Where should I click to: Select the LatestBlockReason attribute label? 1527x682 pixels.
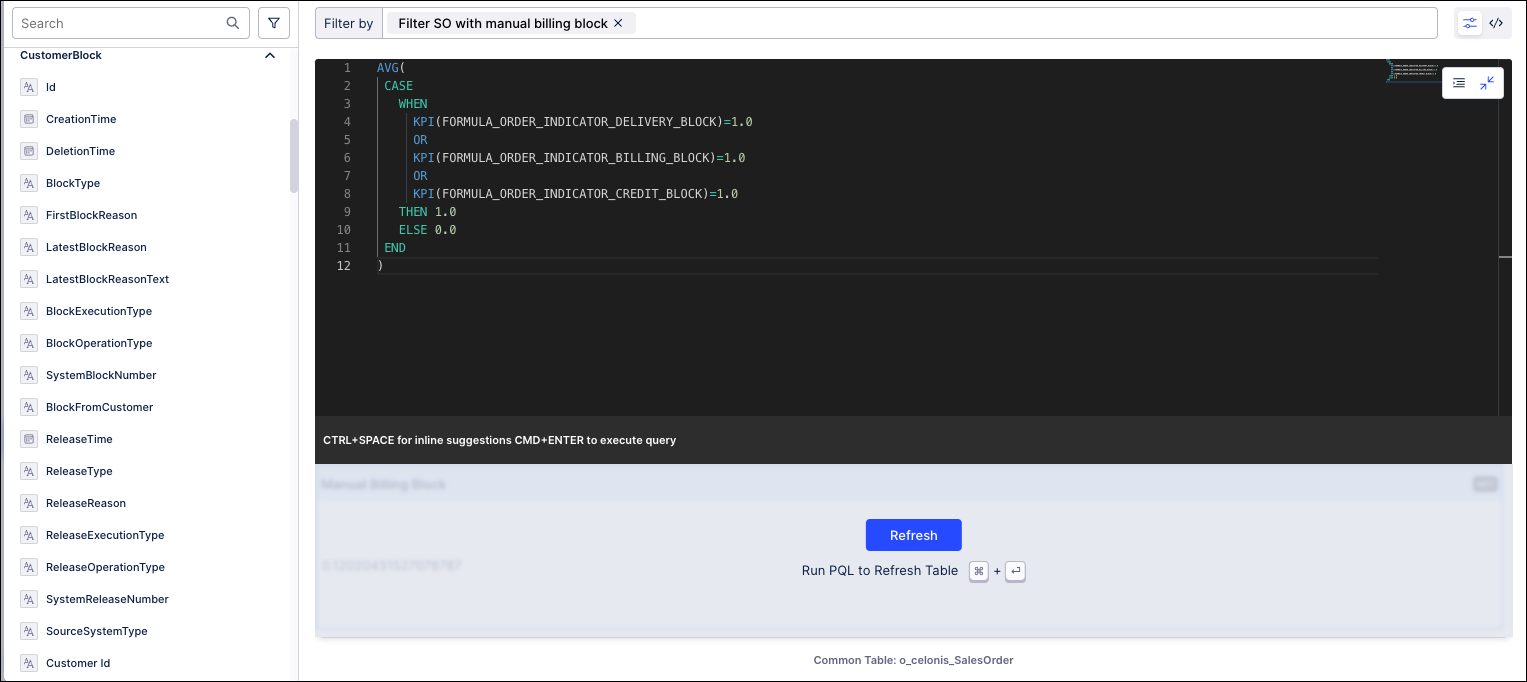(x=96, y=247)
